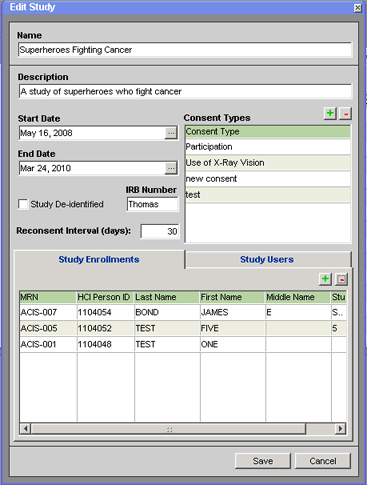Screen dimensions: 367x485
Task: Select the ACIS-001 enrollment row
Action: click(183, 344)
